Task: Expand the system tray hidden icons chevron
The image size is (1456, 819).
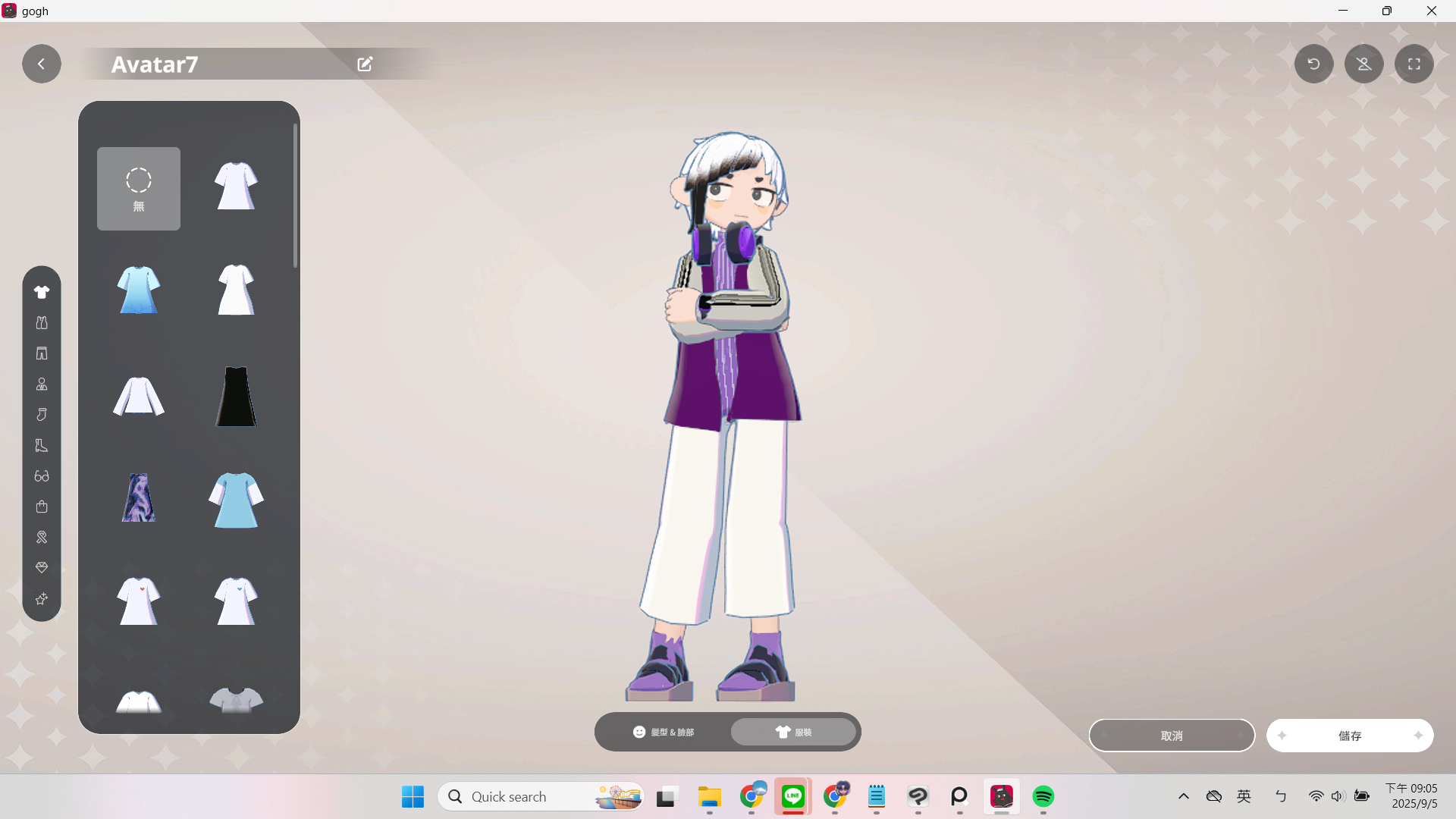Action: click(x=1183, y=796)
